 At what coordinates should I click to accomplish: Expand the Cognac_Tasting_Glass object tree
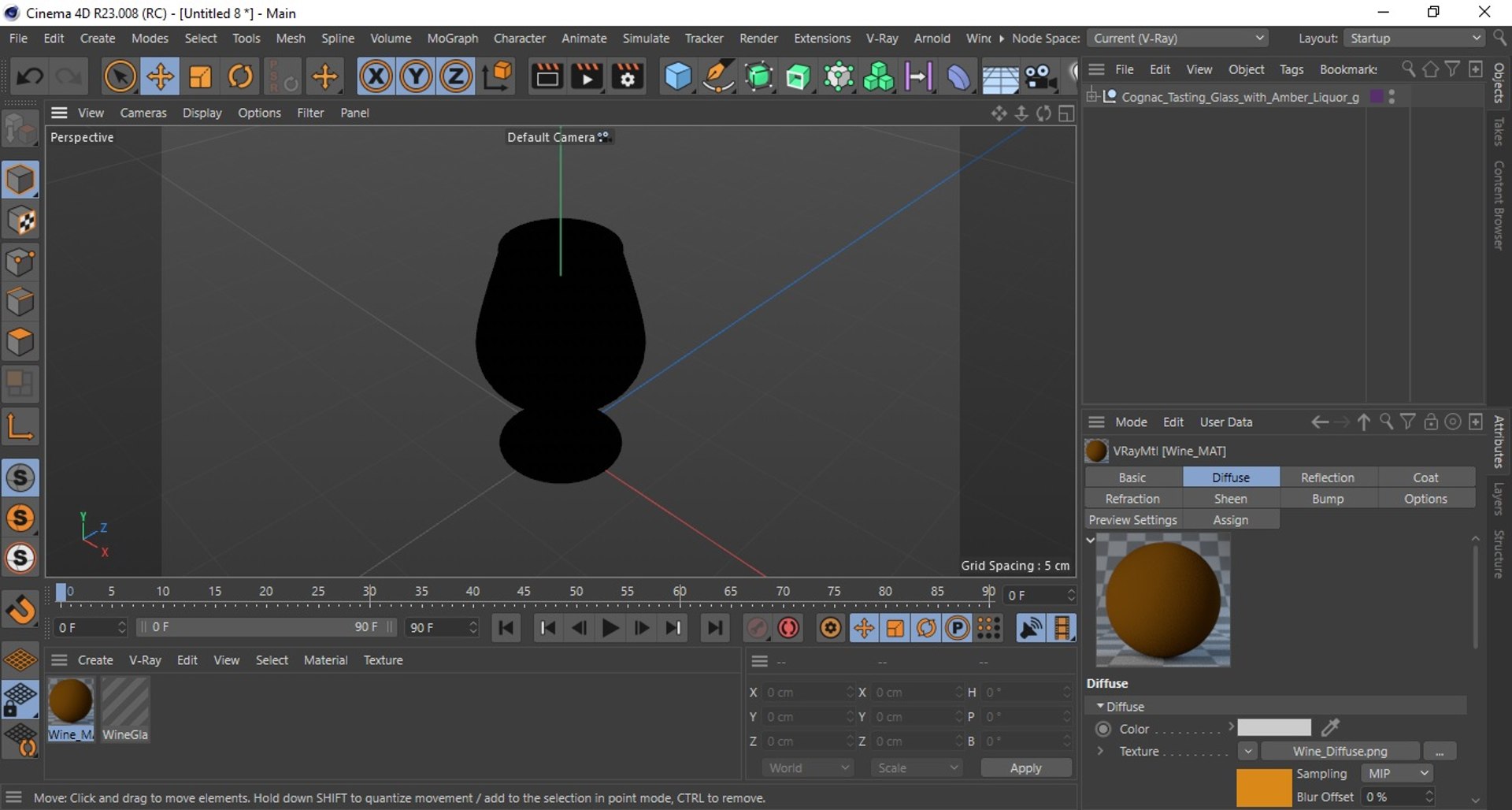click(1091, 96)
